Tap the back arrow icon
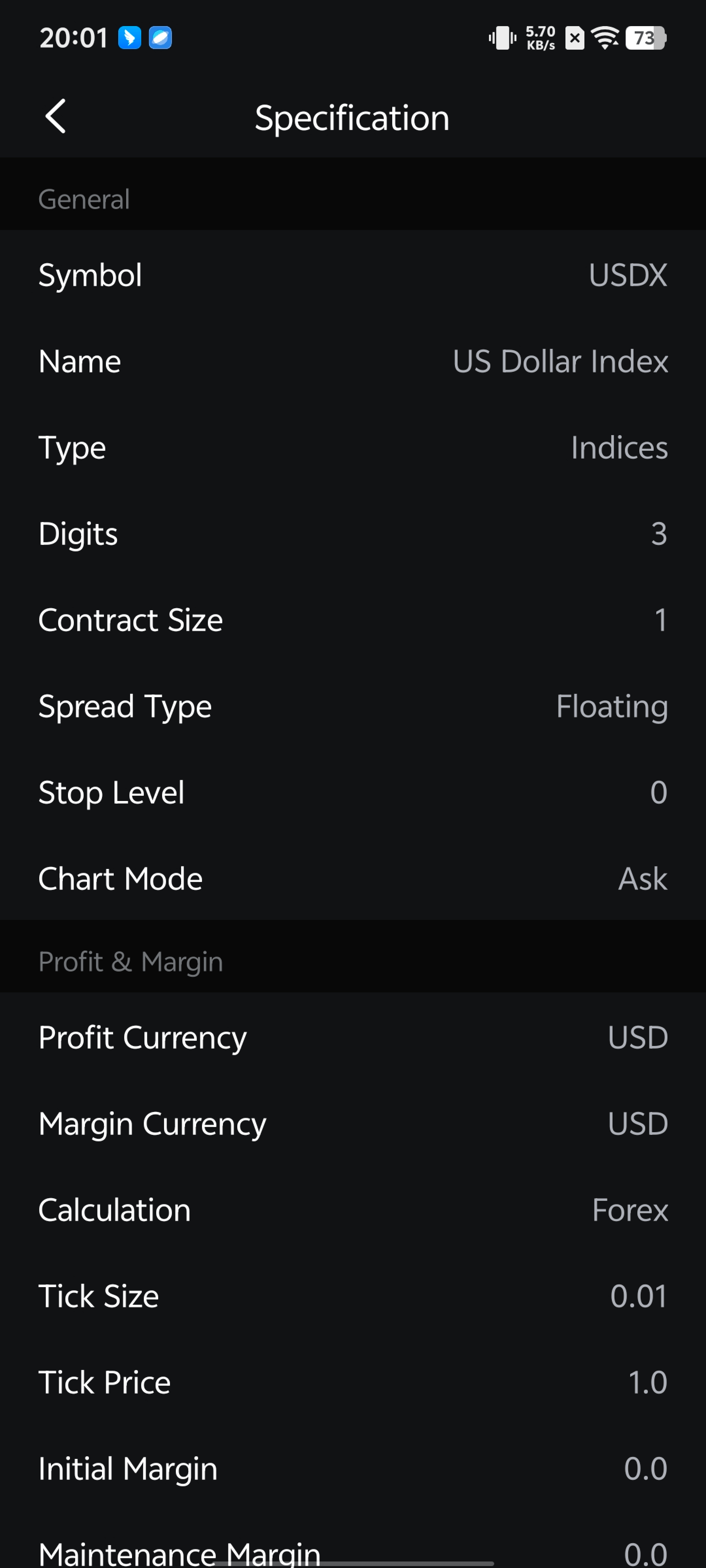Screen dimensions: 706x1568 click(x=56, y=116)
